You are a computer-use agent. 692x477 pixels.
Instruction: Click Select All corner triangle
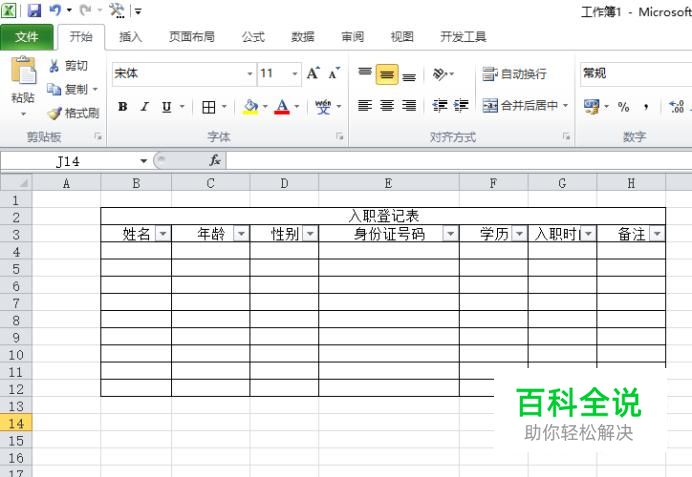coord(16,182)
